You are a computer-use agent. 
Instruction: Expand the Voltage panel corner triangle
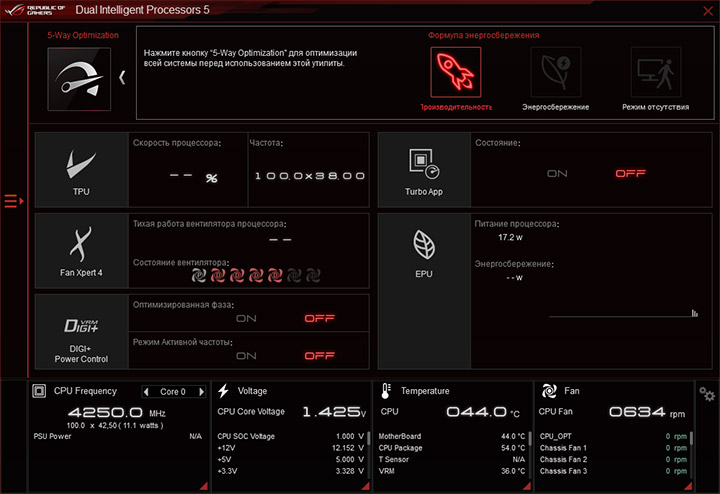tap(366, 486)
